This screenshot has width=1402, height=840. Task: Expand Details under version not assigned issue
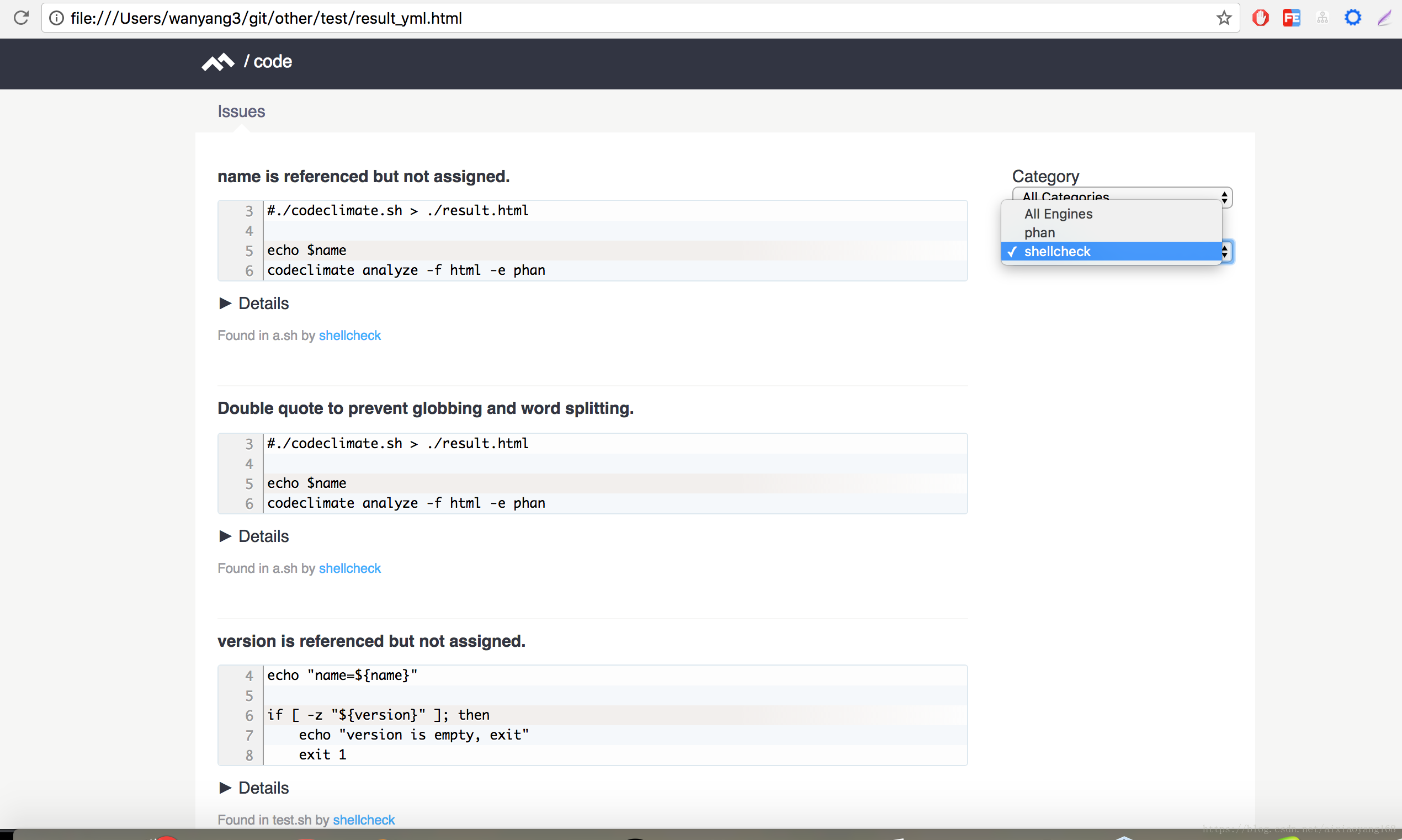(x=254, y=788)
